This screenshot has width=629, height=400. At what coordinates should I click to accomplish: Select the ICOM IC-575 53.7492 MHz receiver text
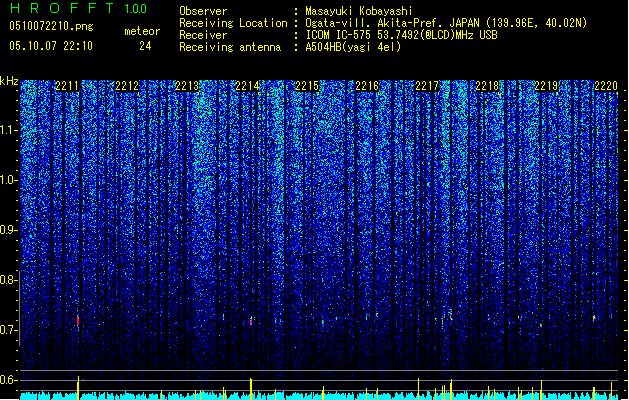(401, 35)
